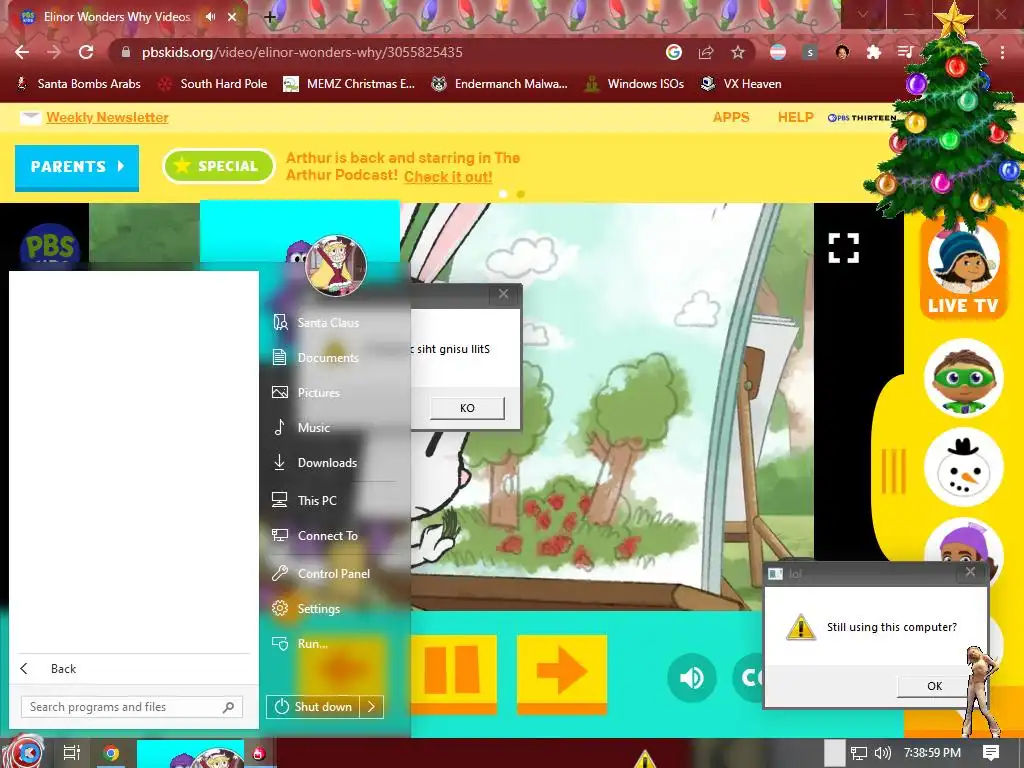Screen dimensions: 1024x768
Task: Open the Santa Bombs Arabs bookmark
Action: [x=78, y=84]
